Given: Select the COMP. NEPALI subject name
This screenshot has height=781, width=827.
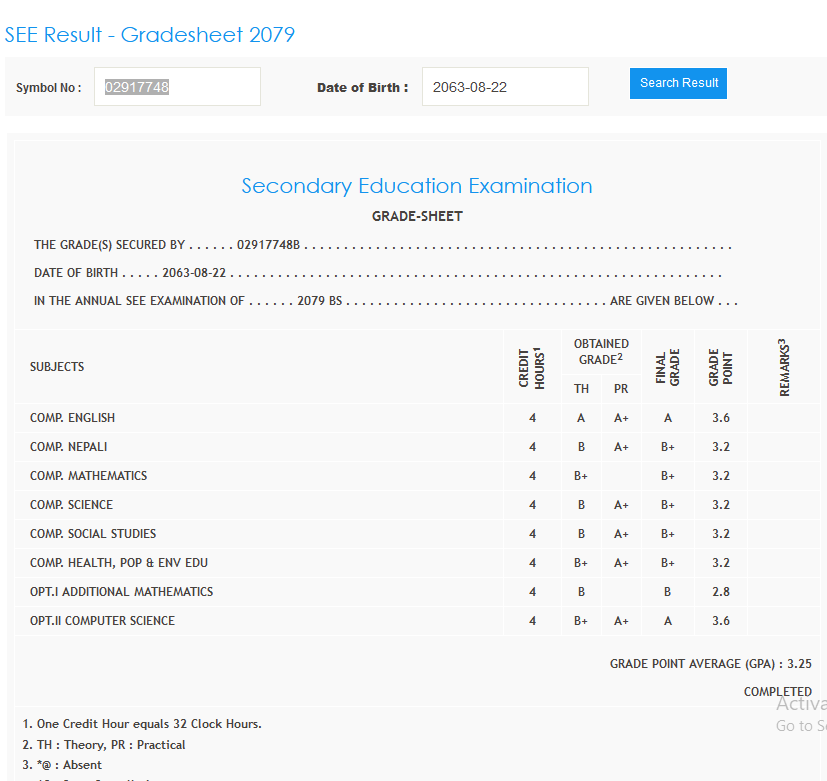Looking at the screenshot, I should tap(68, 447).
